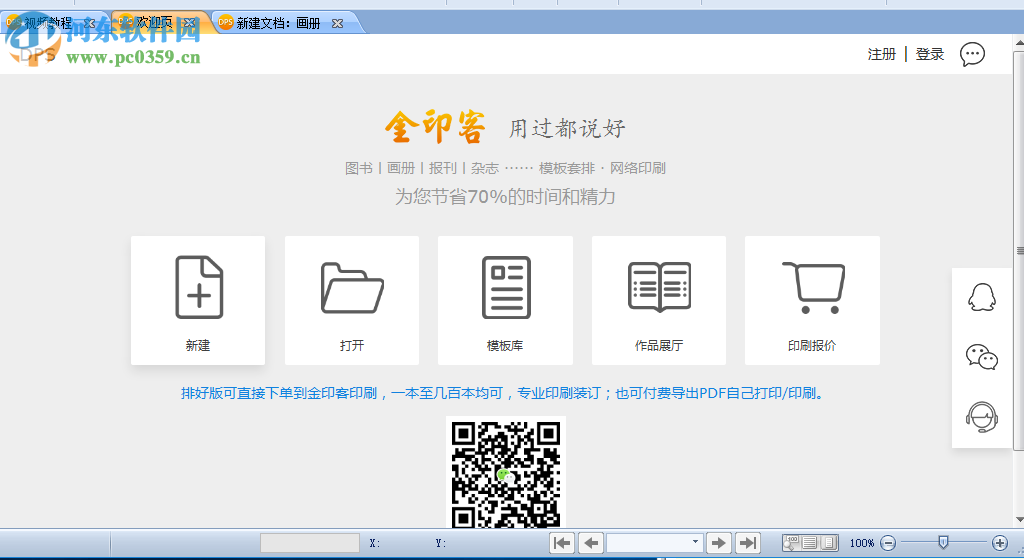The height and width of the screenshot is (560, 1024).
Task: Click the empty status field left of X:
Action: 310,543
